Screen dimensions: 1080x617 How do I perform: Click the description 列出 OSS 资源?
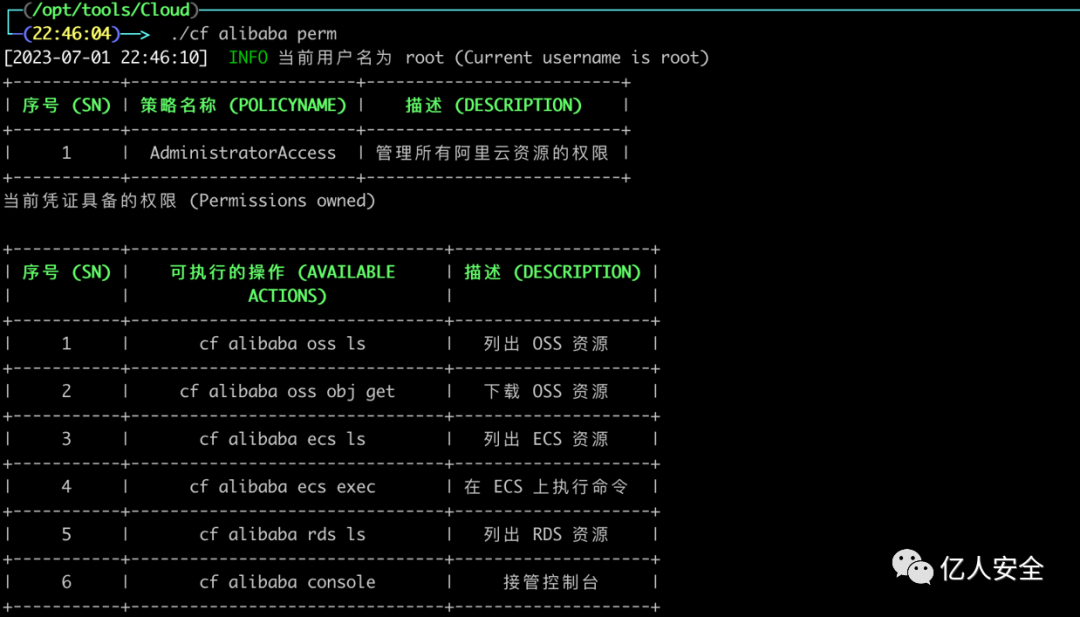[x=546, y=344]
